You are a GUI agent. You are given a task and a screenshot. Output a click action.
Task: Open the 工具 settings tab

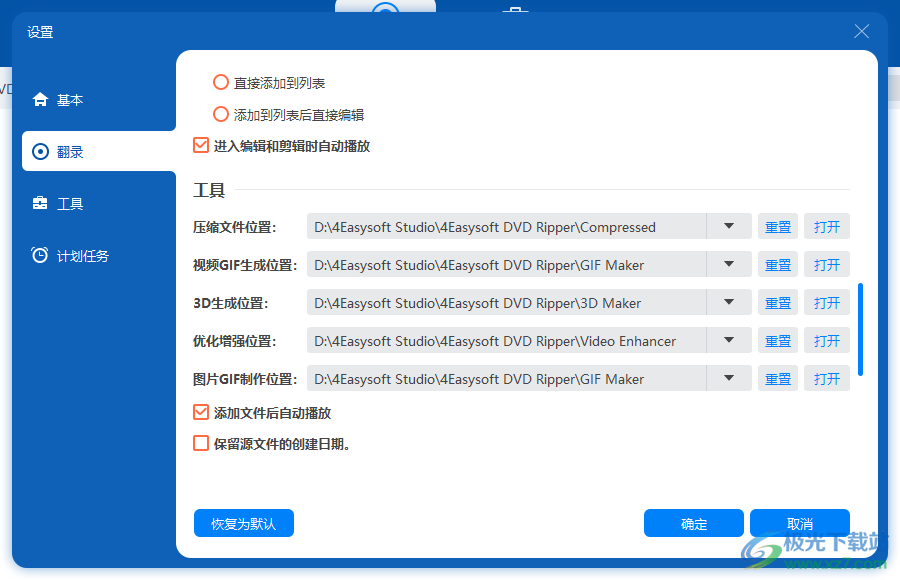click(99, 203)
